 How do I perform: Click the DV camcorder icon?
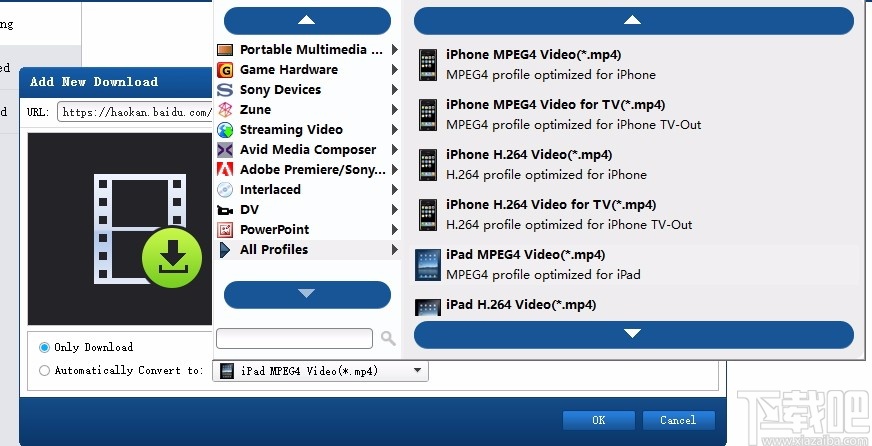point(225,210)
